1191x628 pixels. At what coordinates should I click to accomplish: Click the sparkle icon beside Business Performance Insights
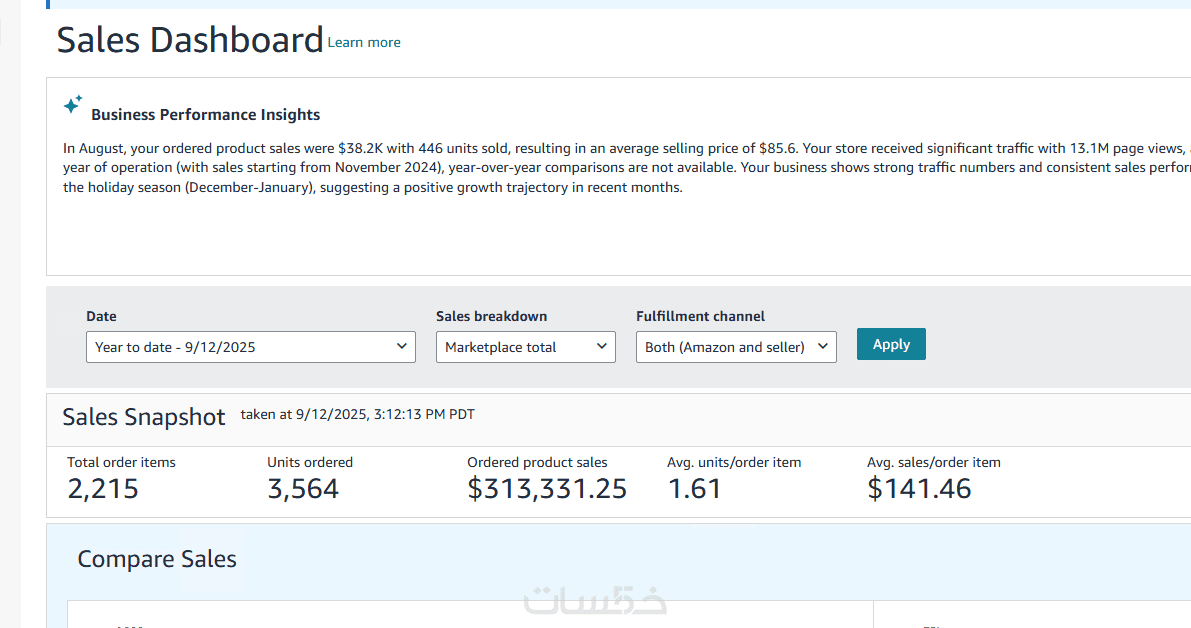tap(72, 105)
